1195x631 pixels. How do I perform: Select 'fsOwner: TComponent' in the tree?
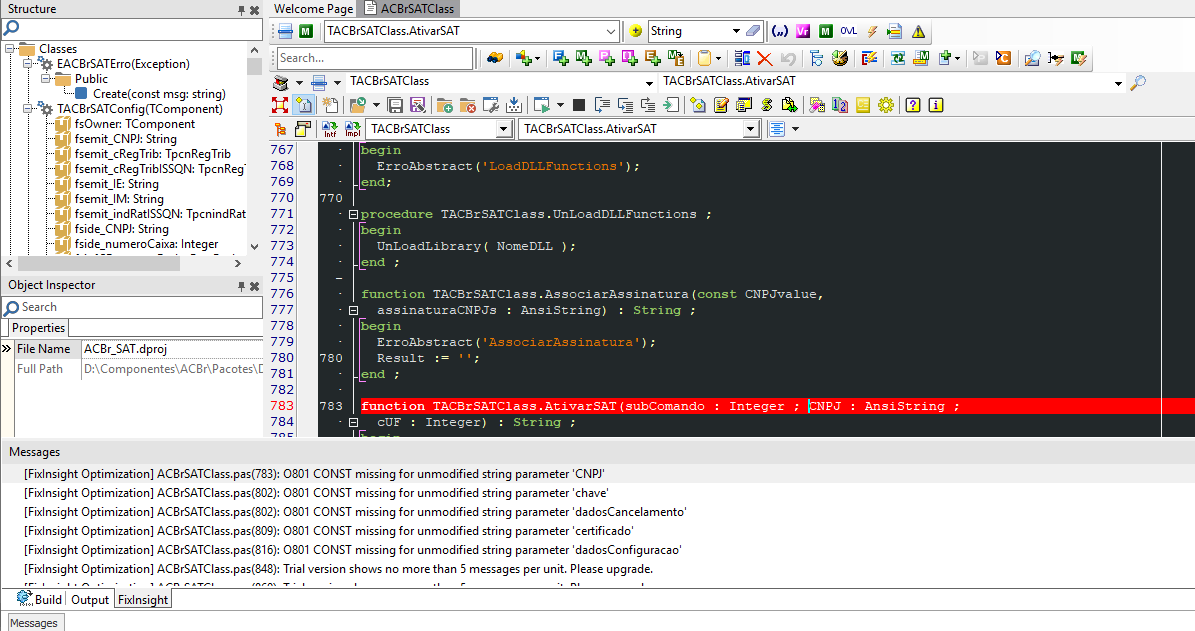135,123
